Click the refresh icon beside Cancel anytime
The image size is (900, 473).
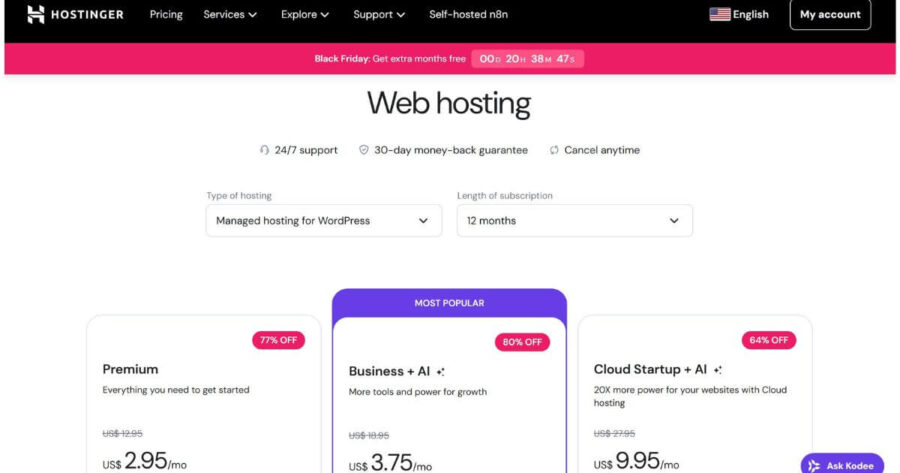(554, 150)
